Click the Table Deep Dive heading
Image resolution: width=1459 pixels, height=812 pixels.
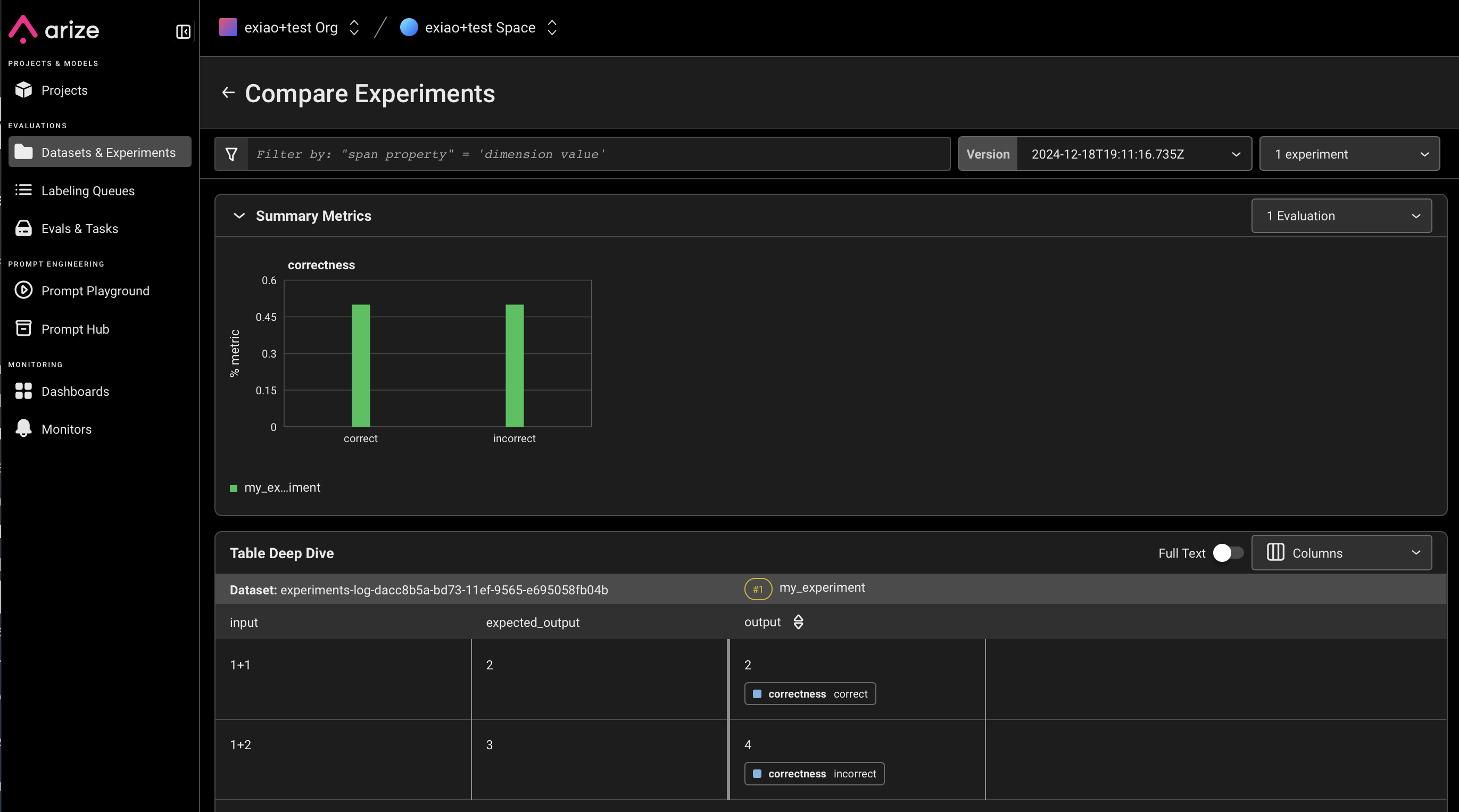click(x=281, y=553)
